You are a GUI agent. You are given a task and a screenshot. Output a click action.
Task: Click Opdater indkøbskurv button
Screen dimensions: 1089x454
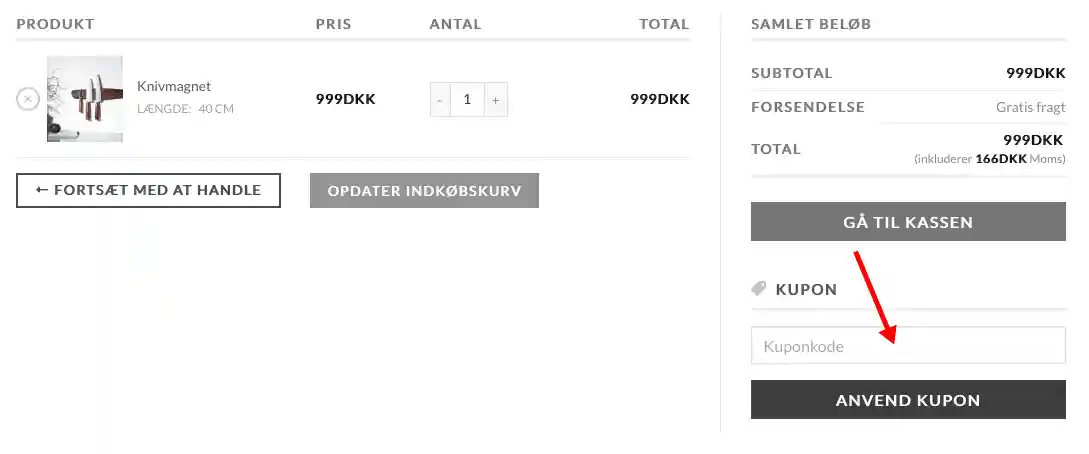coord(424,190)
